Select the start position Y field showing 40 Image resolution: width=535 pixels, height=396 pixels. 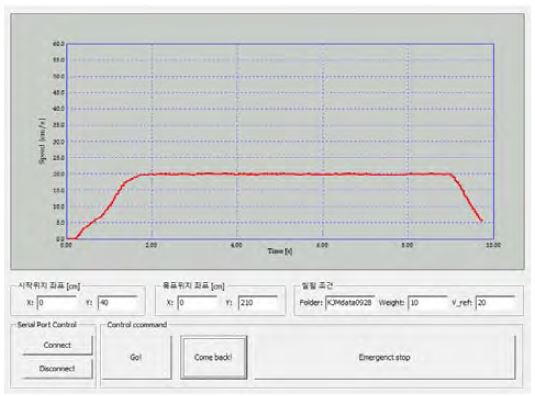click(117, 303)
